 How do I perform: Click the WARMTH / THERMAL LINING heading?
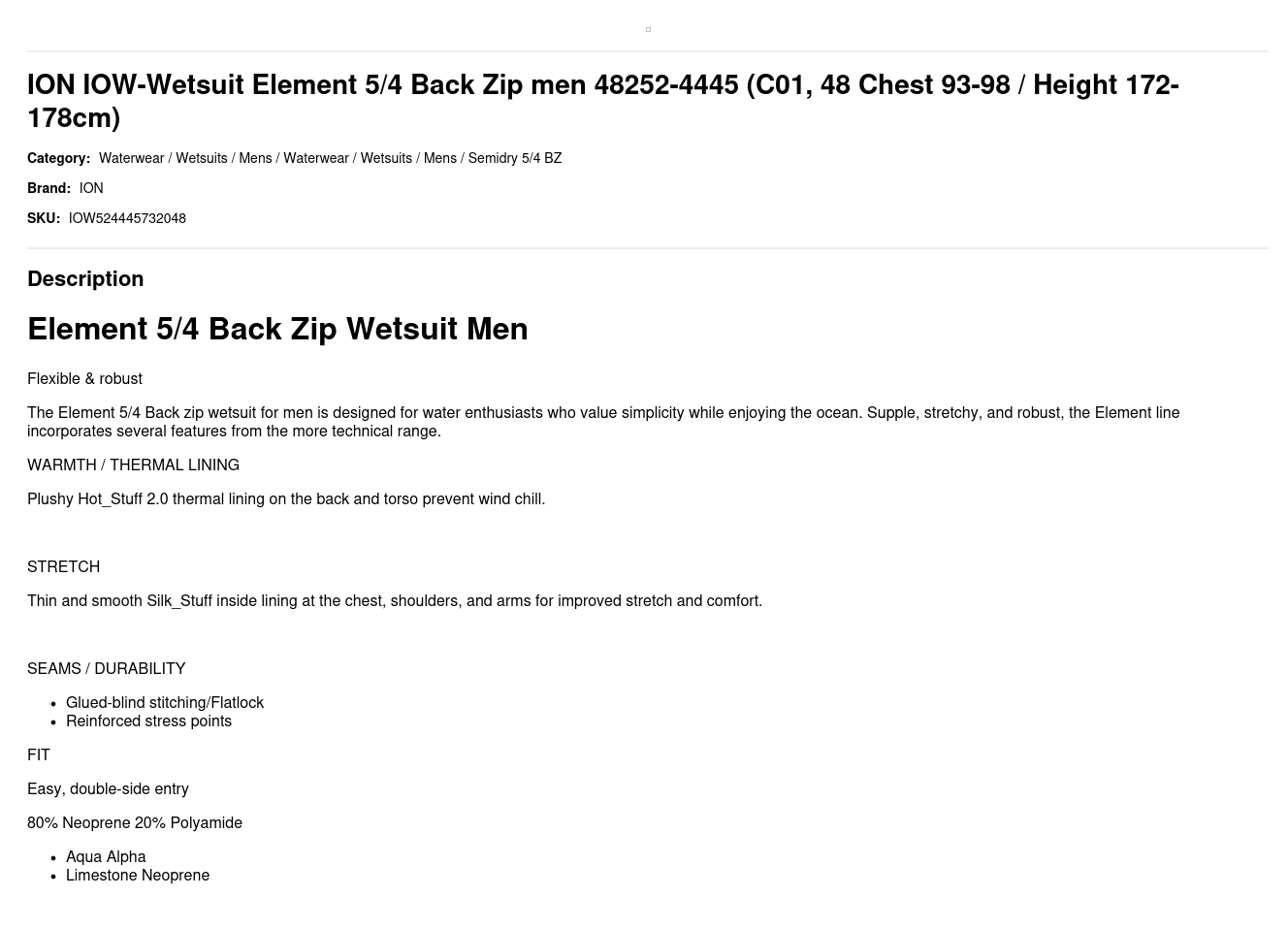(x=133, y=465)
